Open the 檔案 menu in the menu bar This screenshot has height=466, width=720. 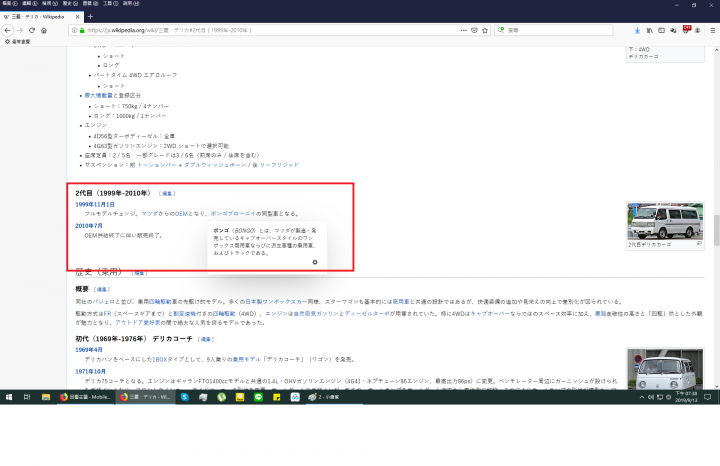point(10,3)
